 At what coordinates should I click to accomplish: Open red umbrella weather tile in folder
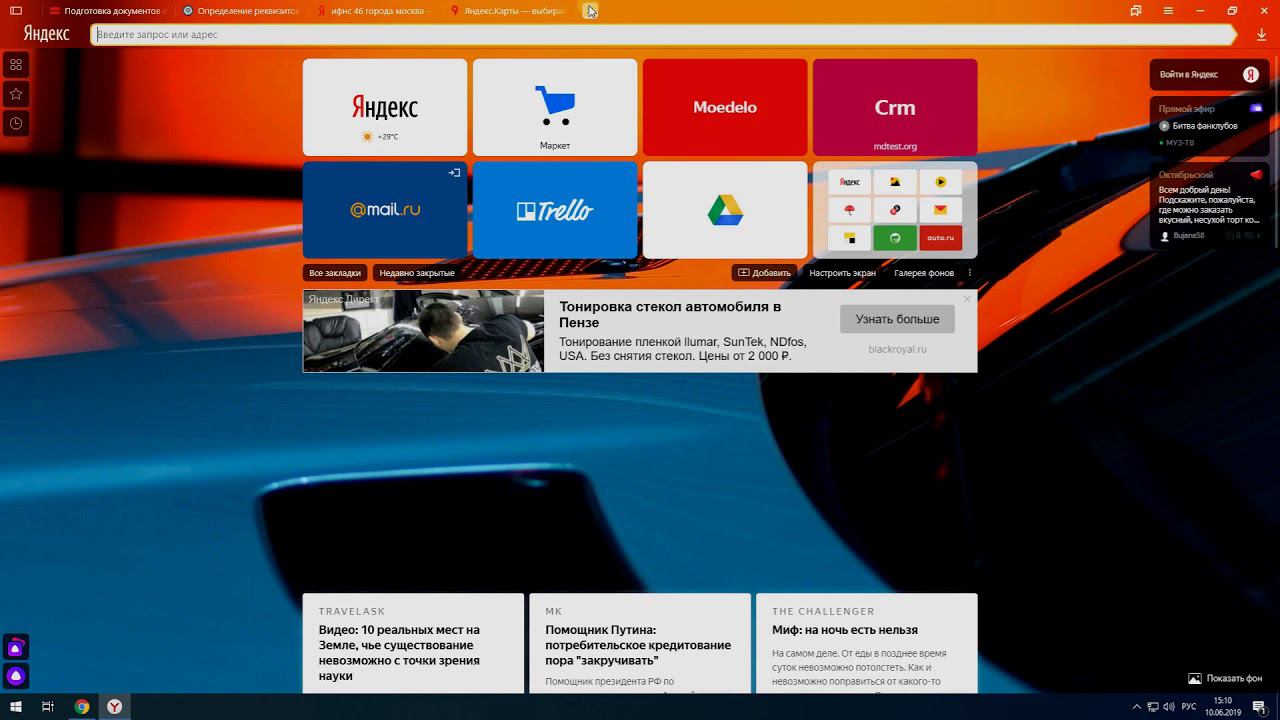click(849, 210)
